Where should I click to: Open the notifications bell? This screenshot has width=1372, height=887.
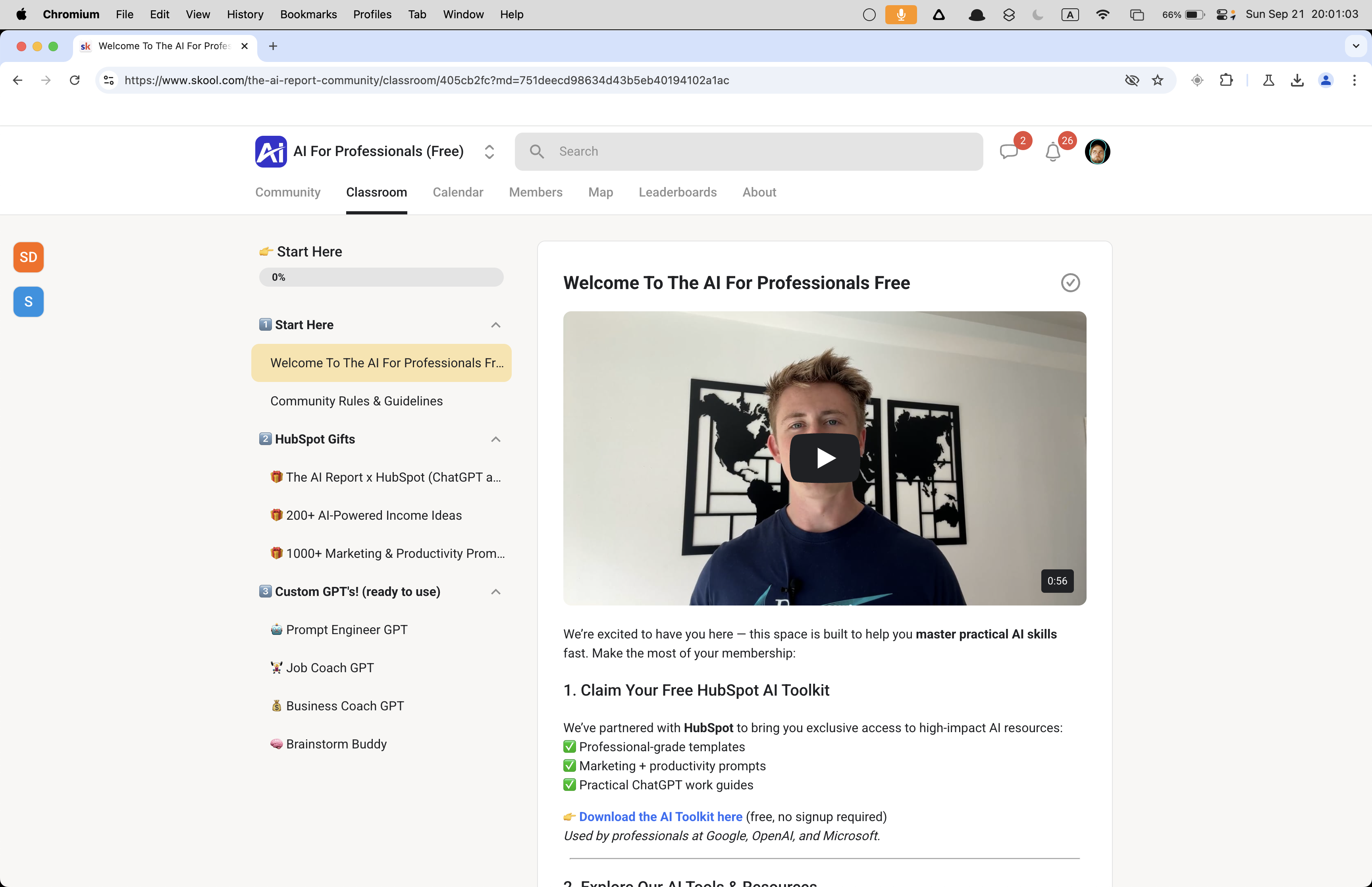click(1053, 152)
